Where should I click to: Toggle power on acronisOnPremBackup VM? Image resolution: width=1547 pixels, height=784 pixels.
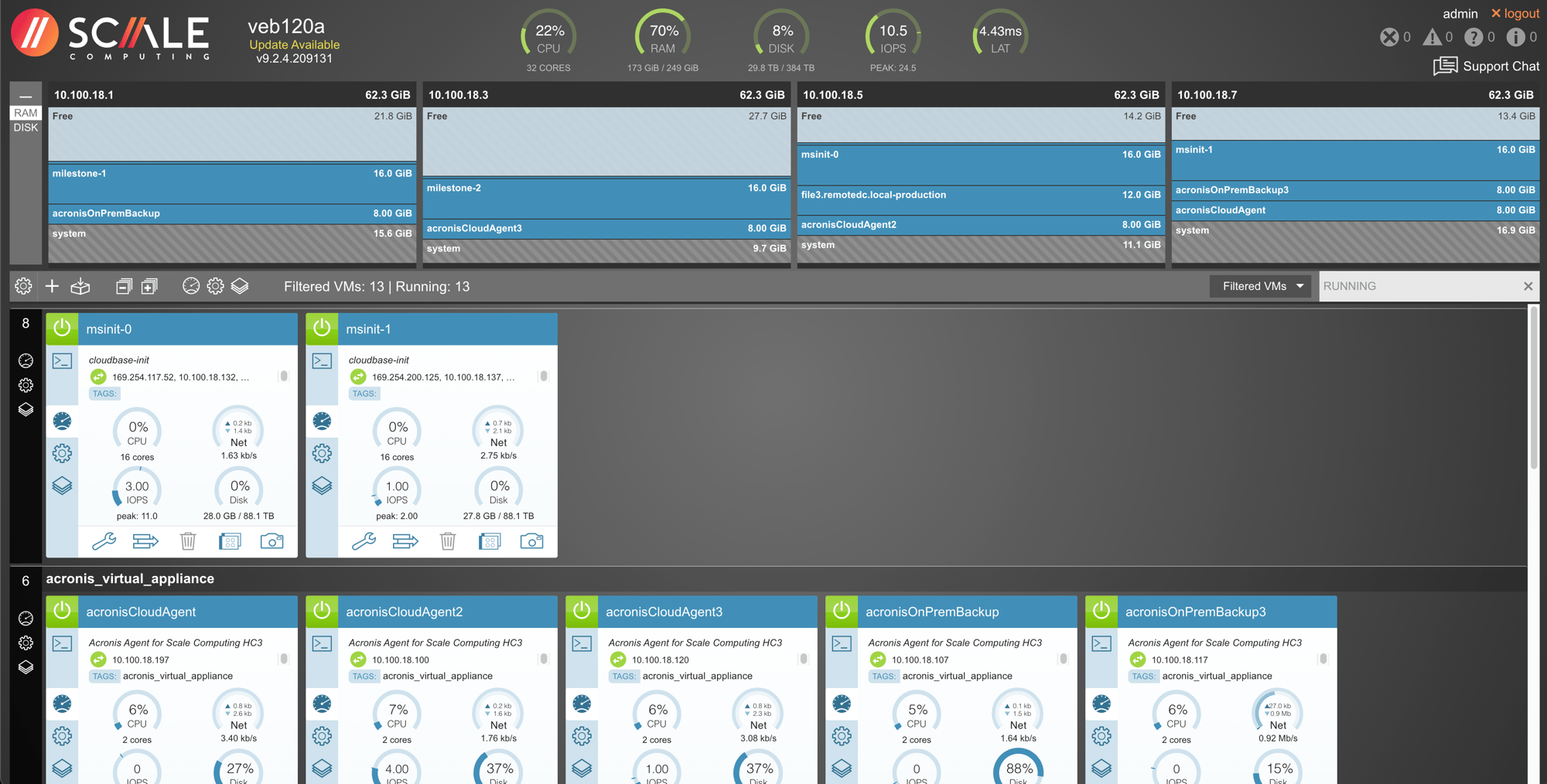click(842, 611)
